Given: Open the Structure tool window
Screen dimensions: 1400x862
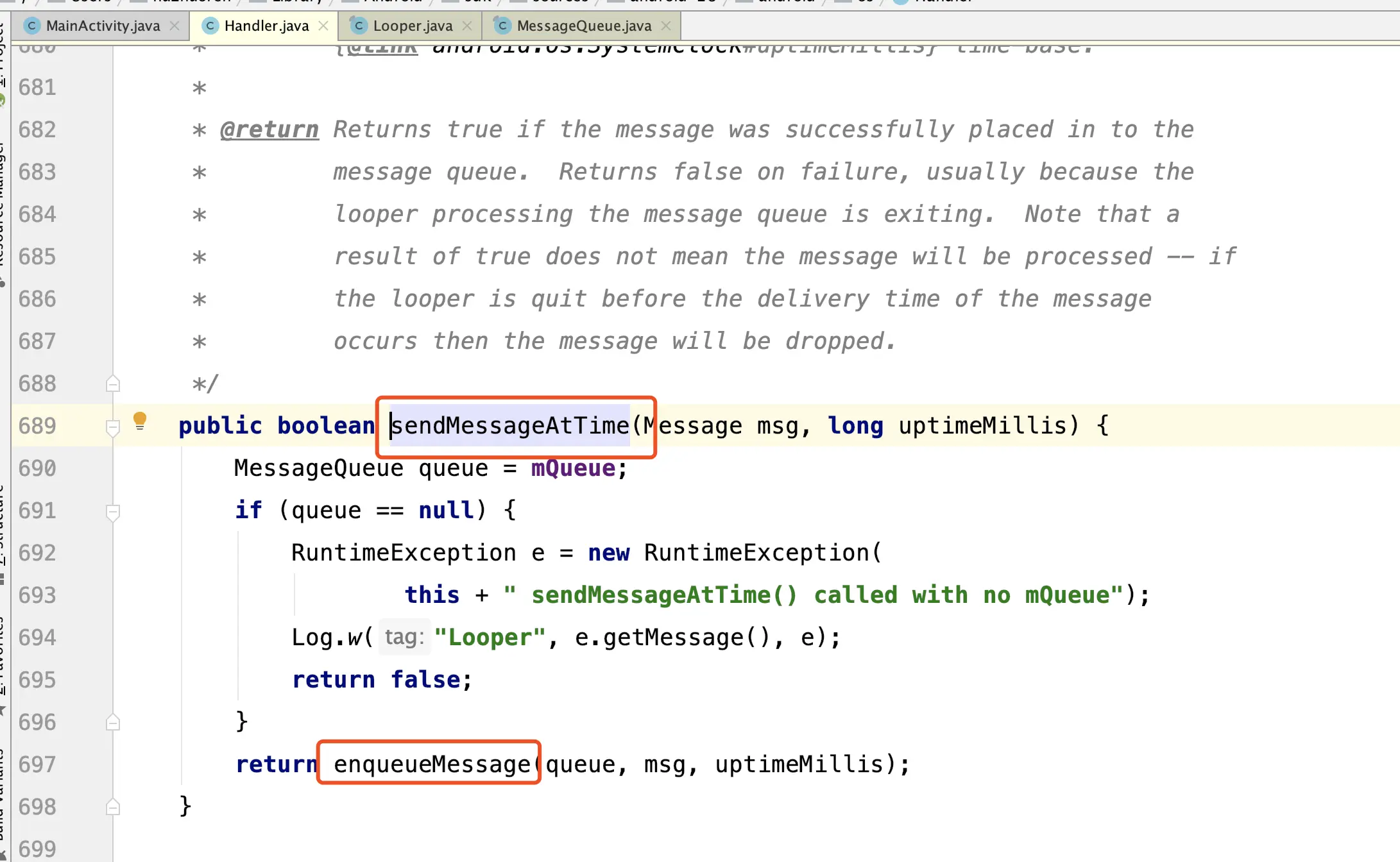Looking at the screenshot, I should [x=6, y=513].
